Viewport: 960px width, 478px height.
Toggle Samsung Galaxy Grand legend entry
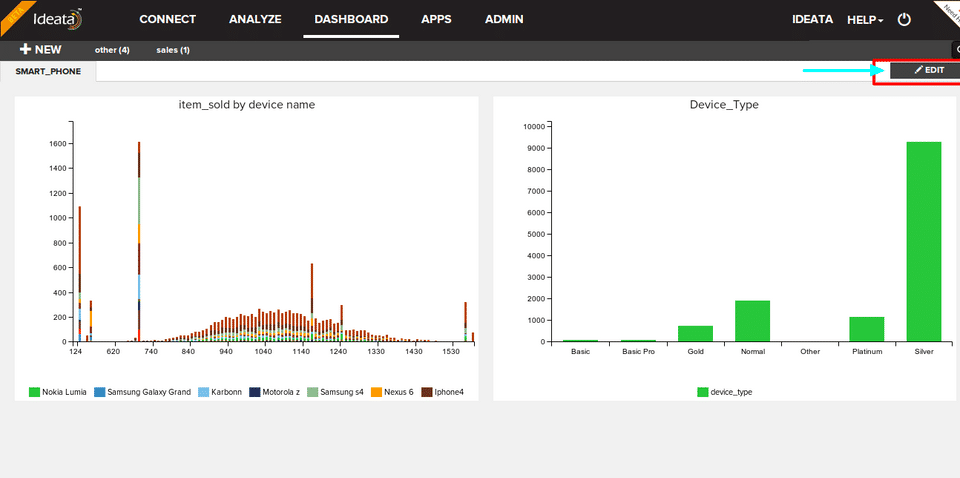(148, 392)
